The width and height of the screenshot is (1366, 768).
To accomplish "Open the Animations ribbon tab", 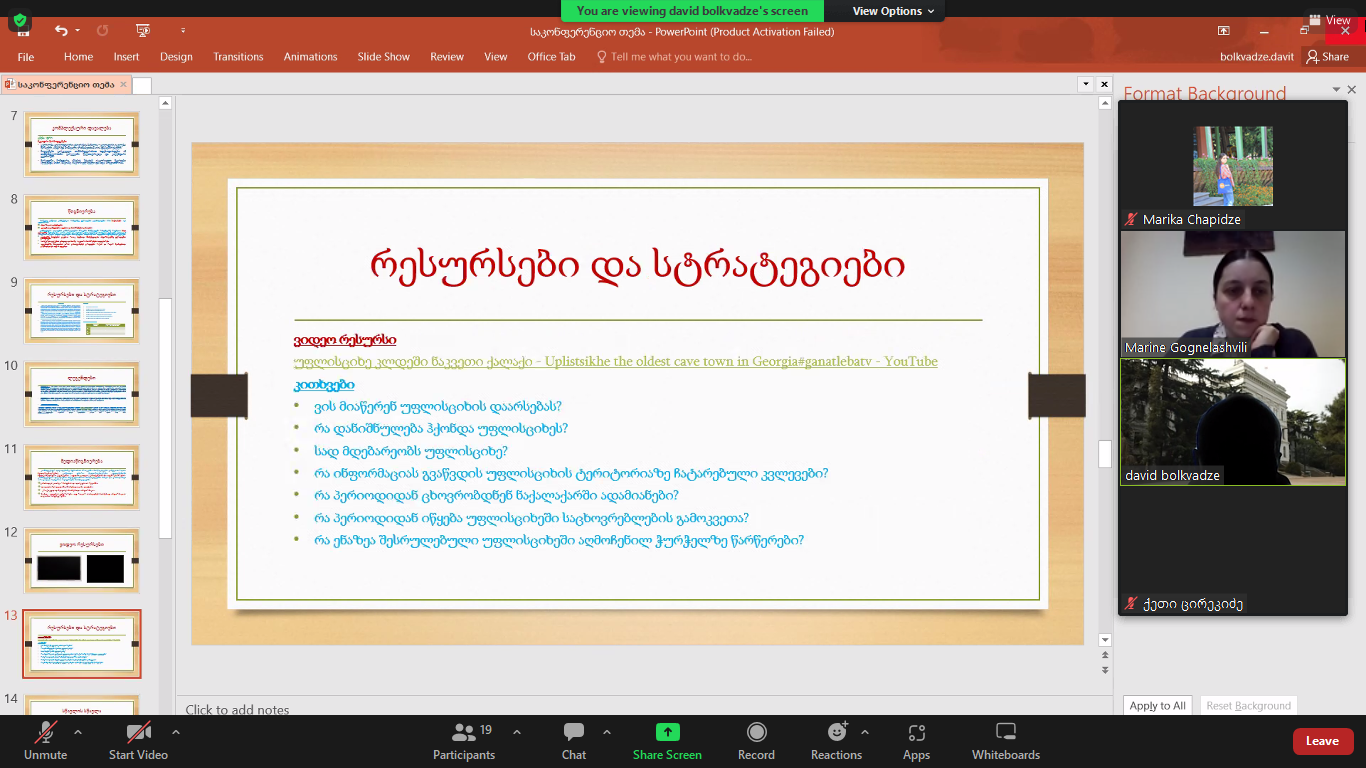I will pyautogui.click(x=310, y=57).
